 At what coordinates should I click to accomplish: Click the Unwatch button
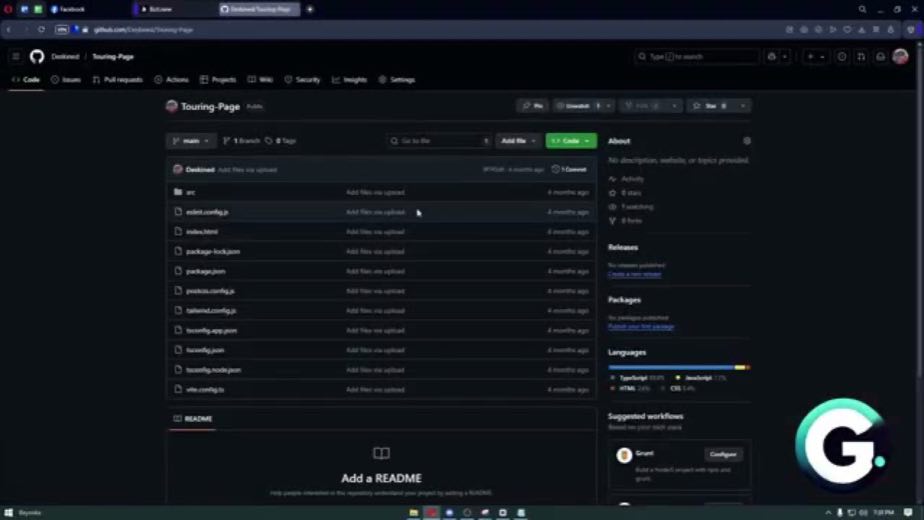[578, 106]
